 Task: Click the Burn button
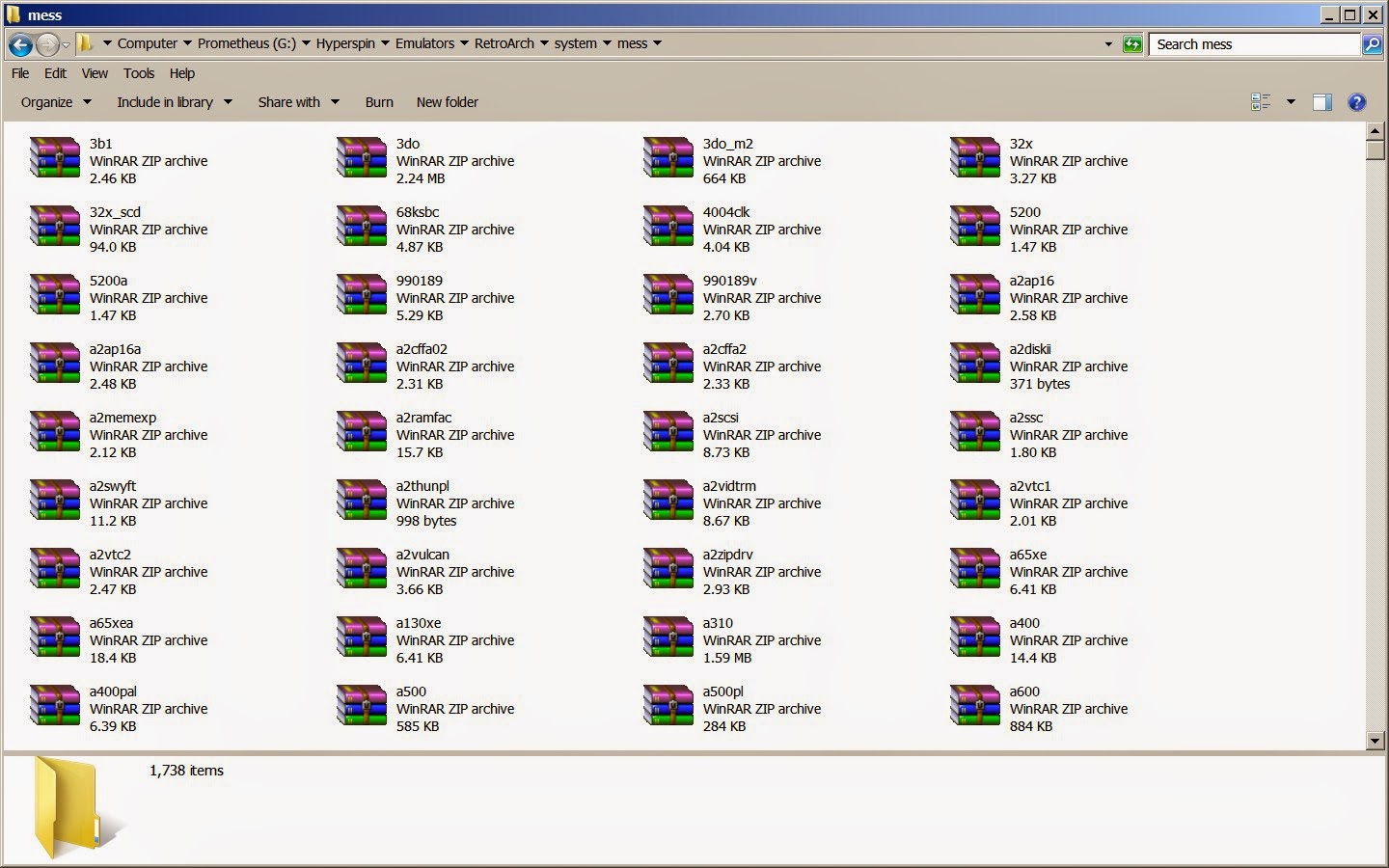379,102
